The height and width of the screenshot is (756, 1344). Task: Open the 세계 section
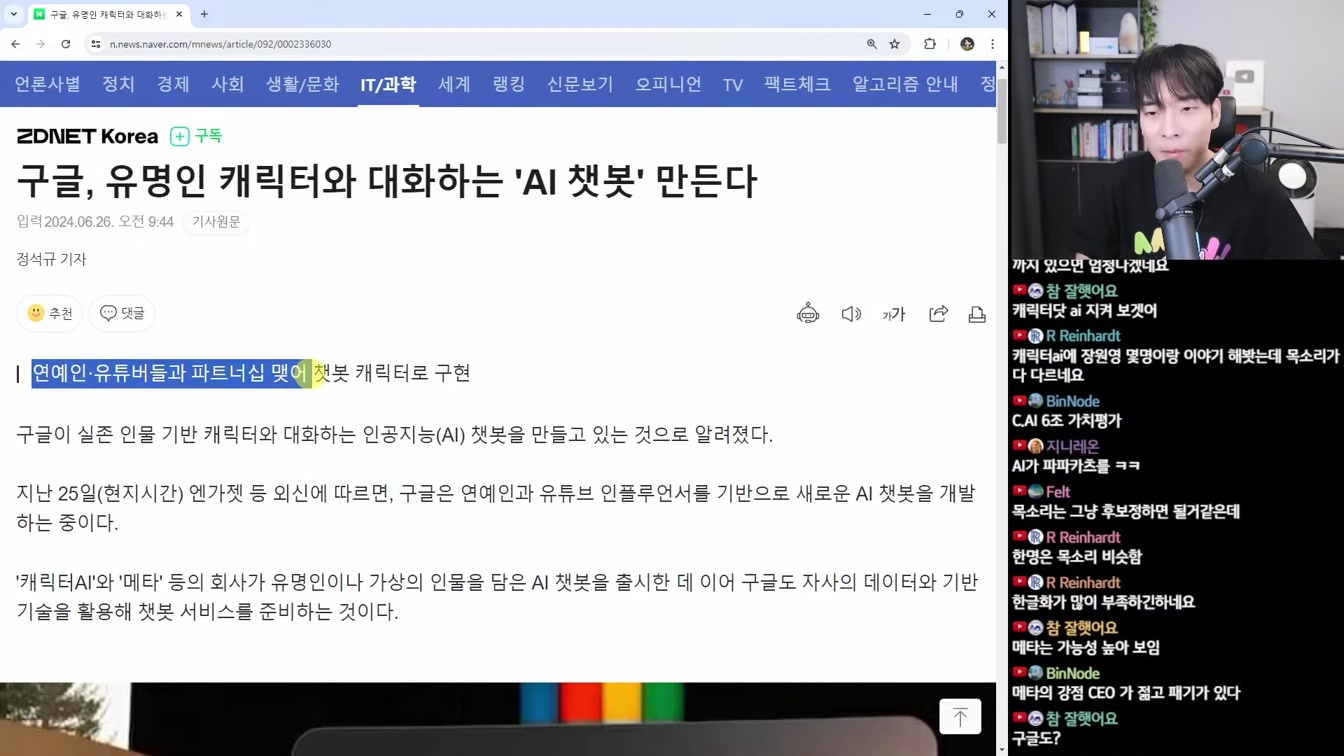(x=454, y=85)
